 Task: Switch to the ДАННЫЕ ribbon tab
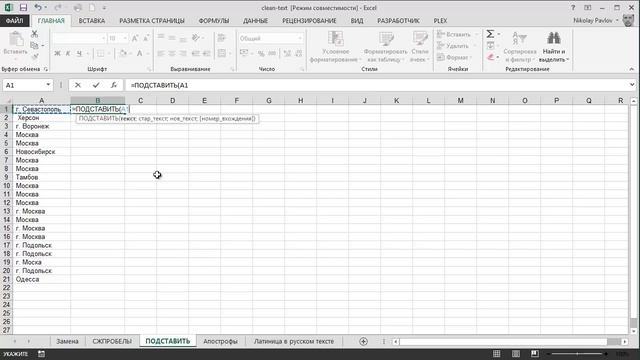(x=256, y=20)
